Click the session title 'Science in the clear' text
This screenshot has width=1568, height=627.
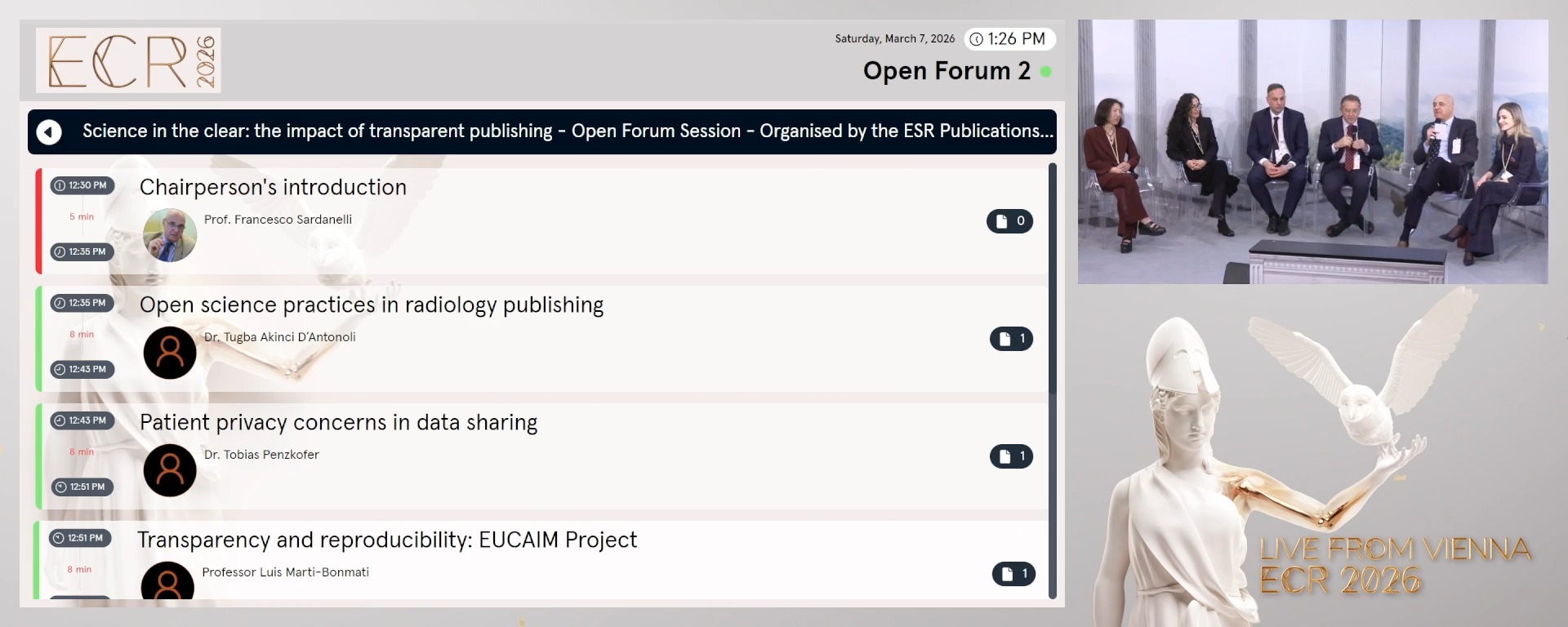tap(568, 131)
